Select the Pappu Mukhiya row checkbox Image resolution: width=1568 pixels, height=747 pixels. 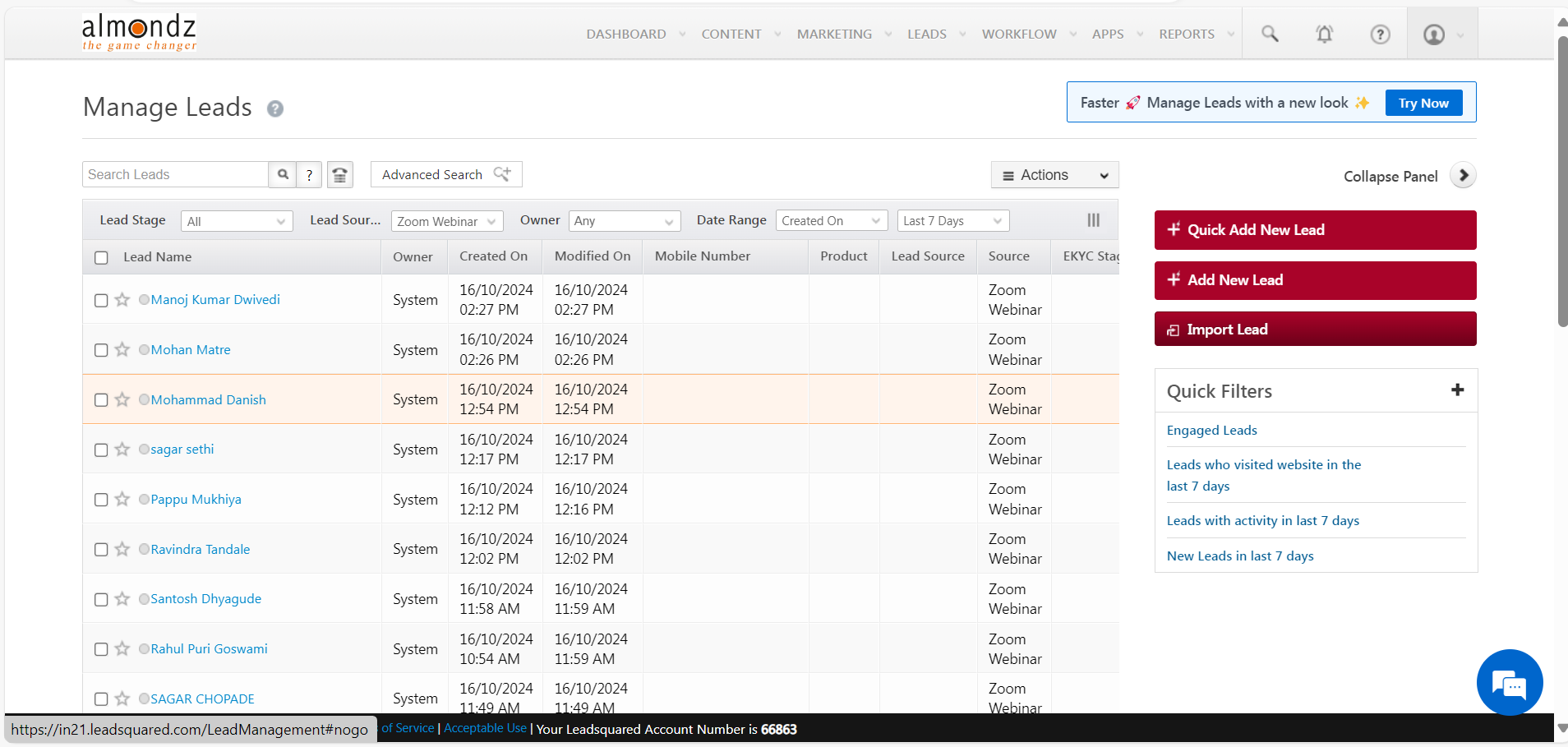(101, 500)
